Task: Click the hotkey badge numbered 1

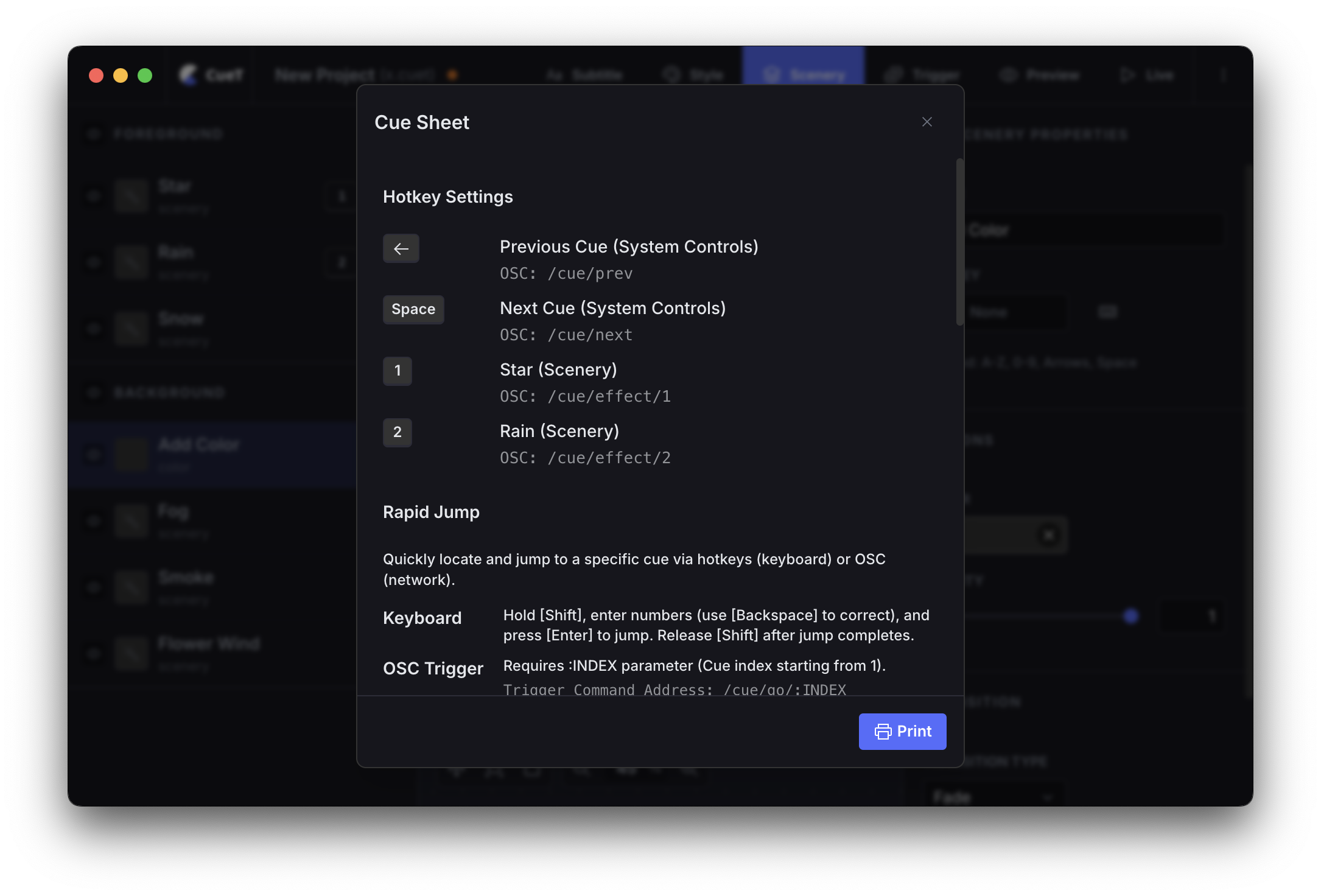Action: coord(397,371)
